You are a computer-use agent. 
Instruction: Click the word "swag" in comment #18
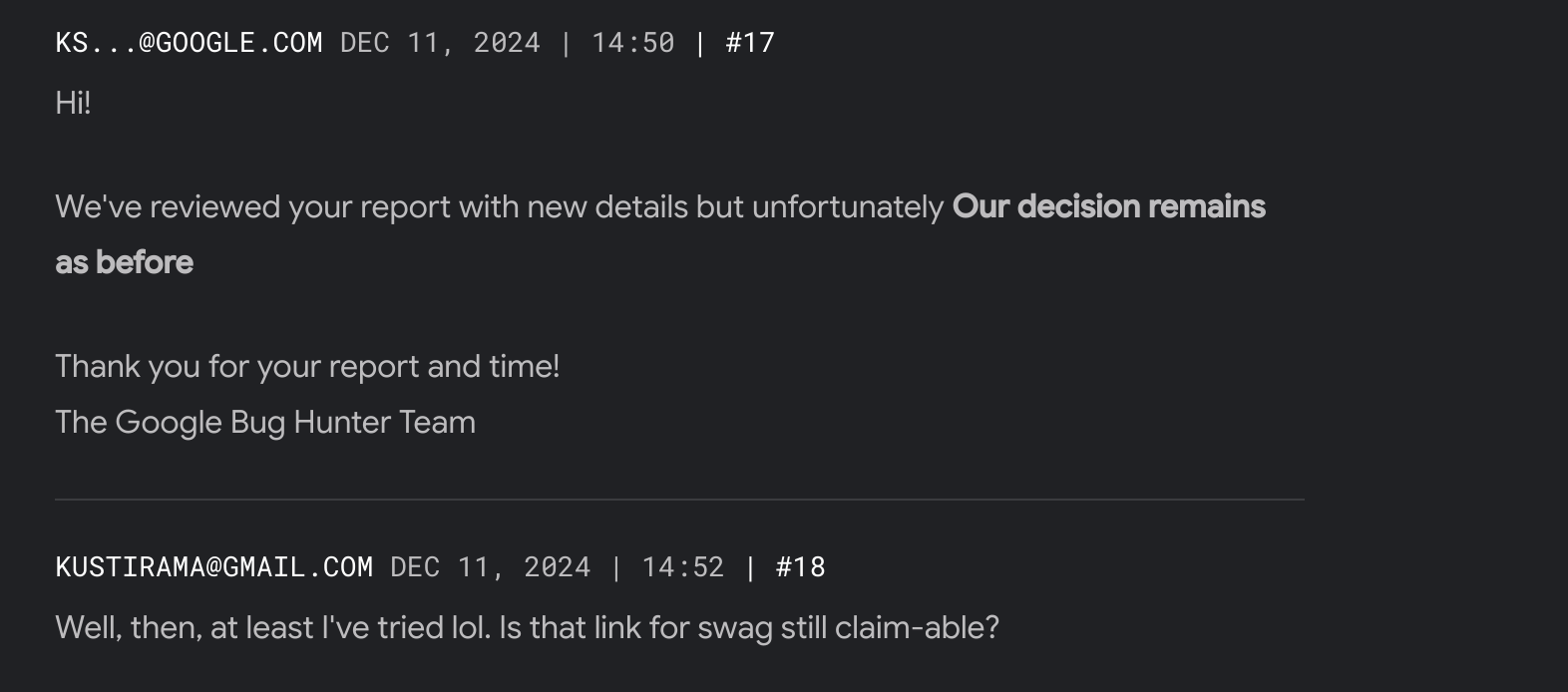[x=733, y=628]
